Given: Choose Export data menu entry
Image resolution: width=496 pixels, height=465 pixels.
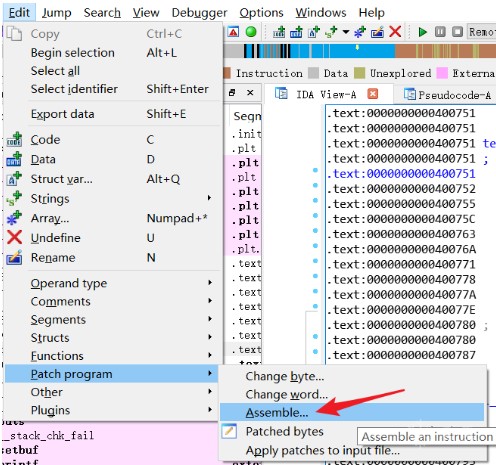Looking at the screenshot, I should point(113,114).
